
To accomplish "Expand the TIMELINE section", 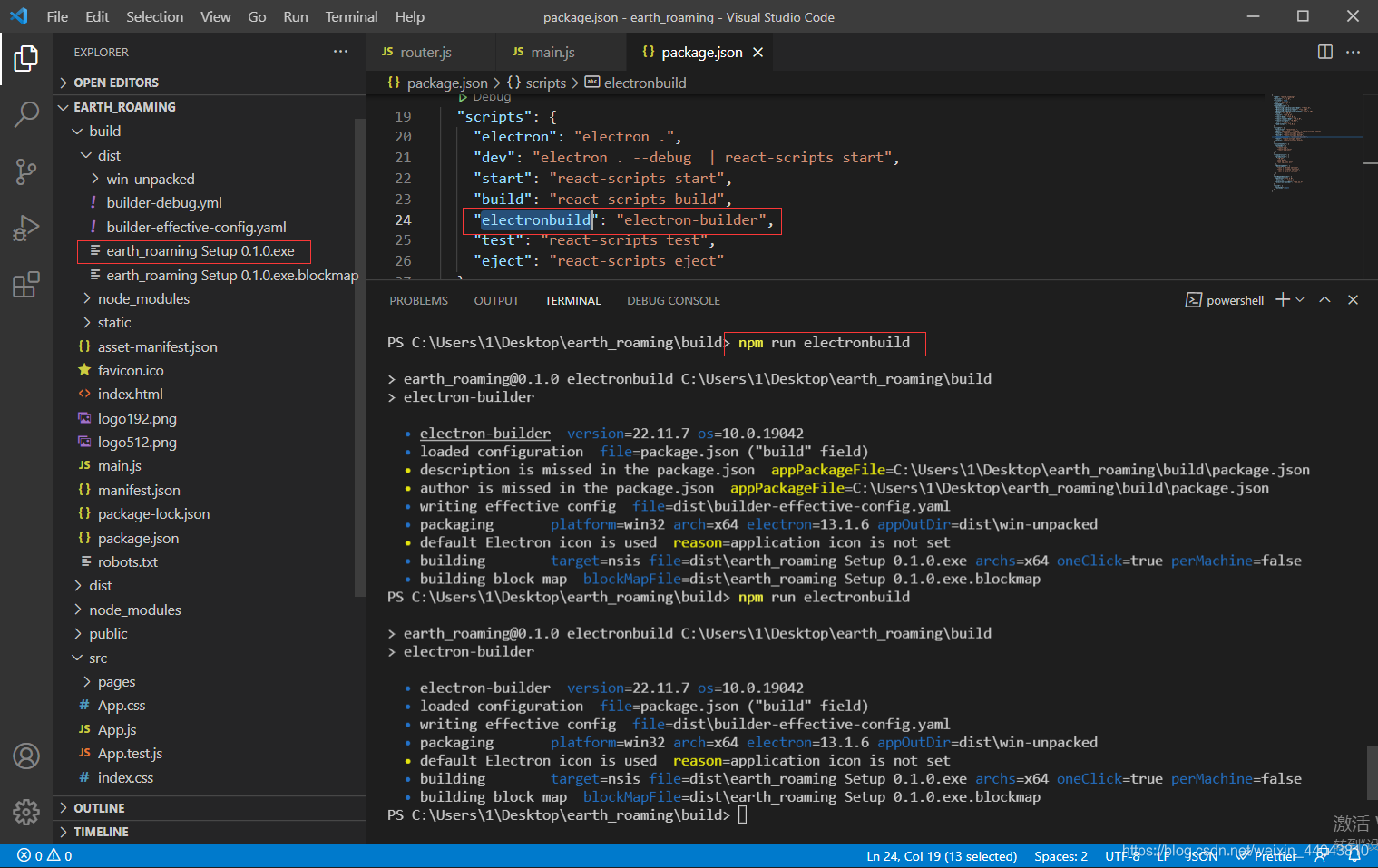I will click(209, 832).
